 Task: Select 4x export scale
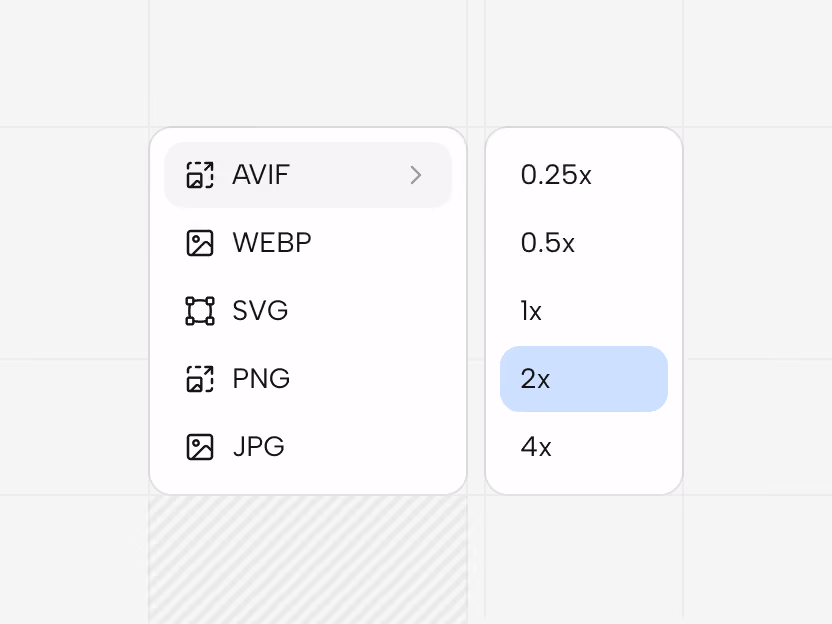point(584,447)
